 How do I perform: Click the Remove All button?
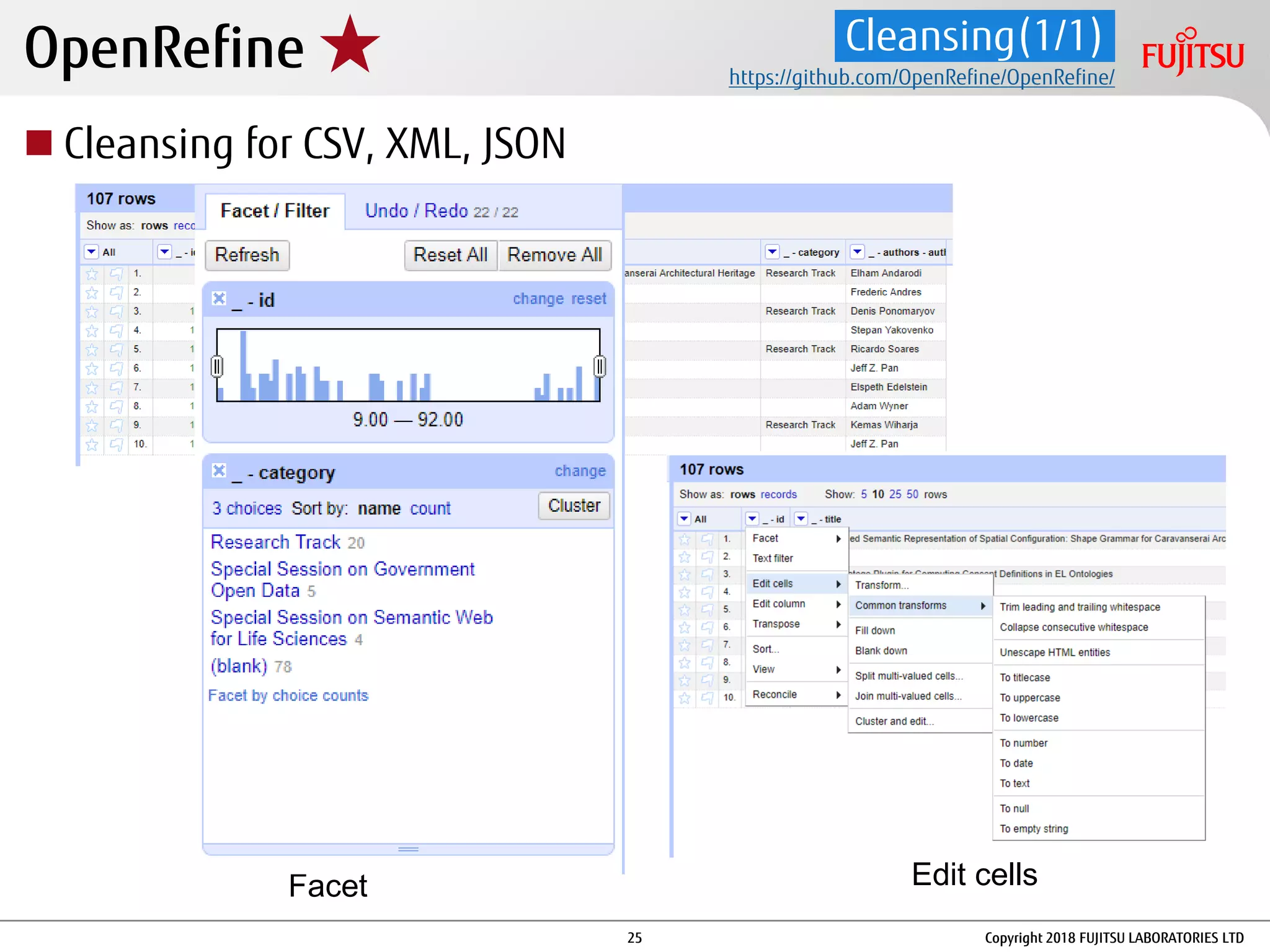(x=554, y=255)
